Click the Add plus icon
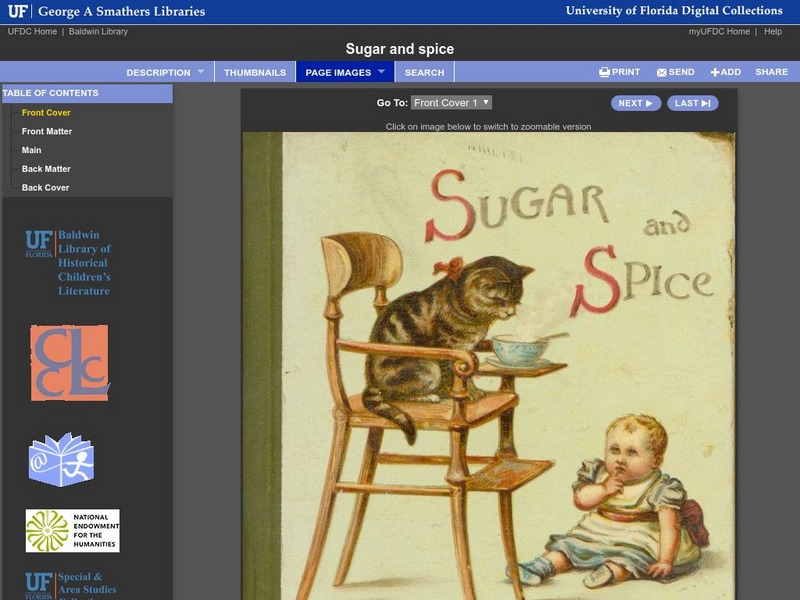 [x=715, y=72]
